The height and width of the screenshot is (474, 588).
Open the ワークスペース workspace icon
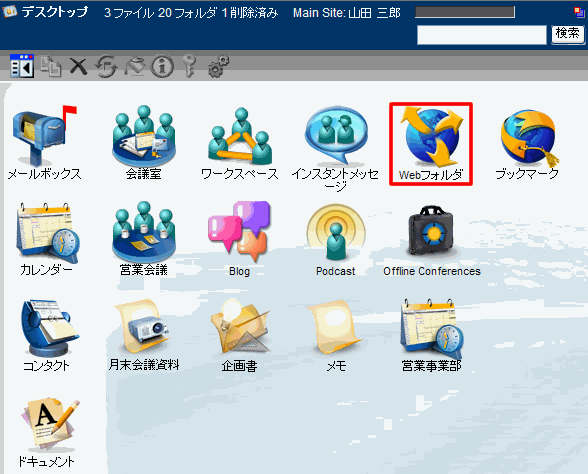[240, 136]
